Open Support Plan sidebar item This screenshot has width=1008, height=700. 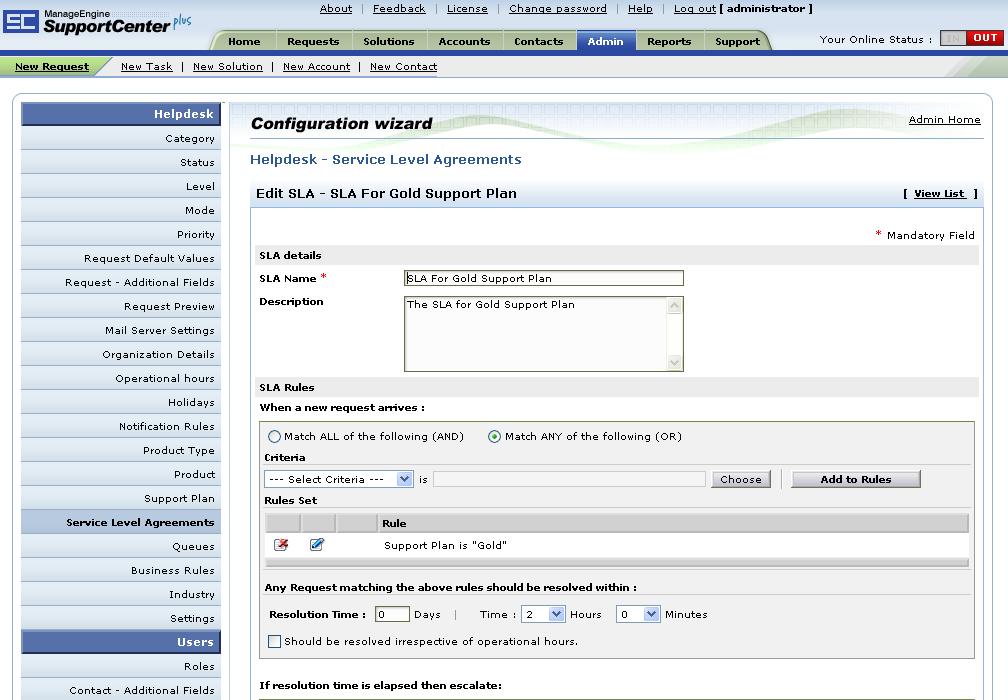click(x=121, y=498)
